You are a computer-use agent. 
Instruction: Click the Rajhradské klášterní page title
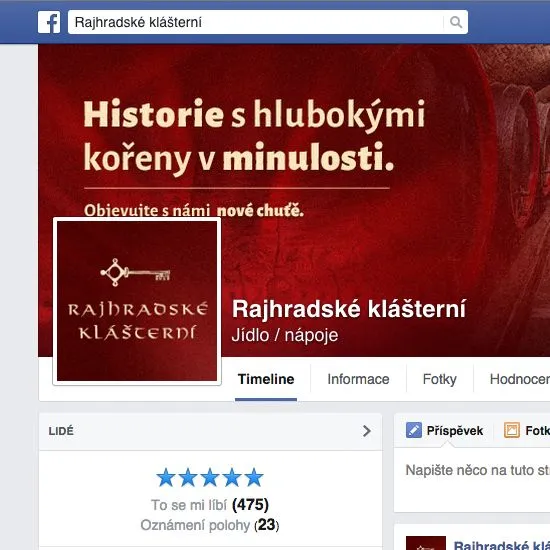coord(349,309)
